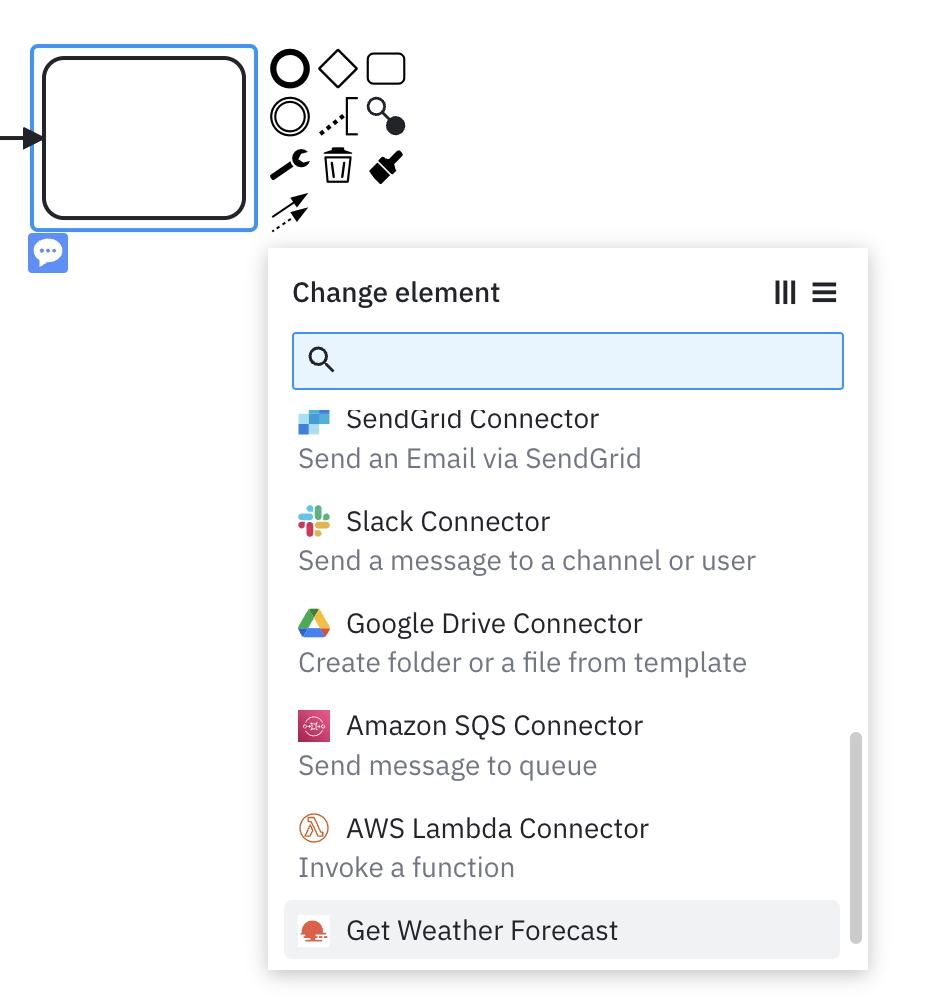
Task: Choose AWS Lambda Connector
Action: coord(562,848)
